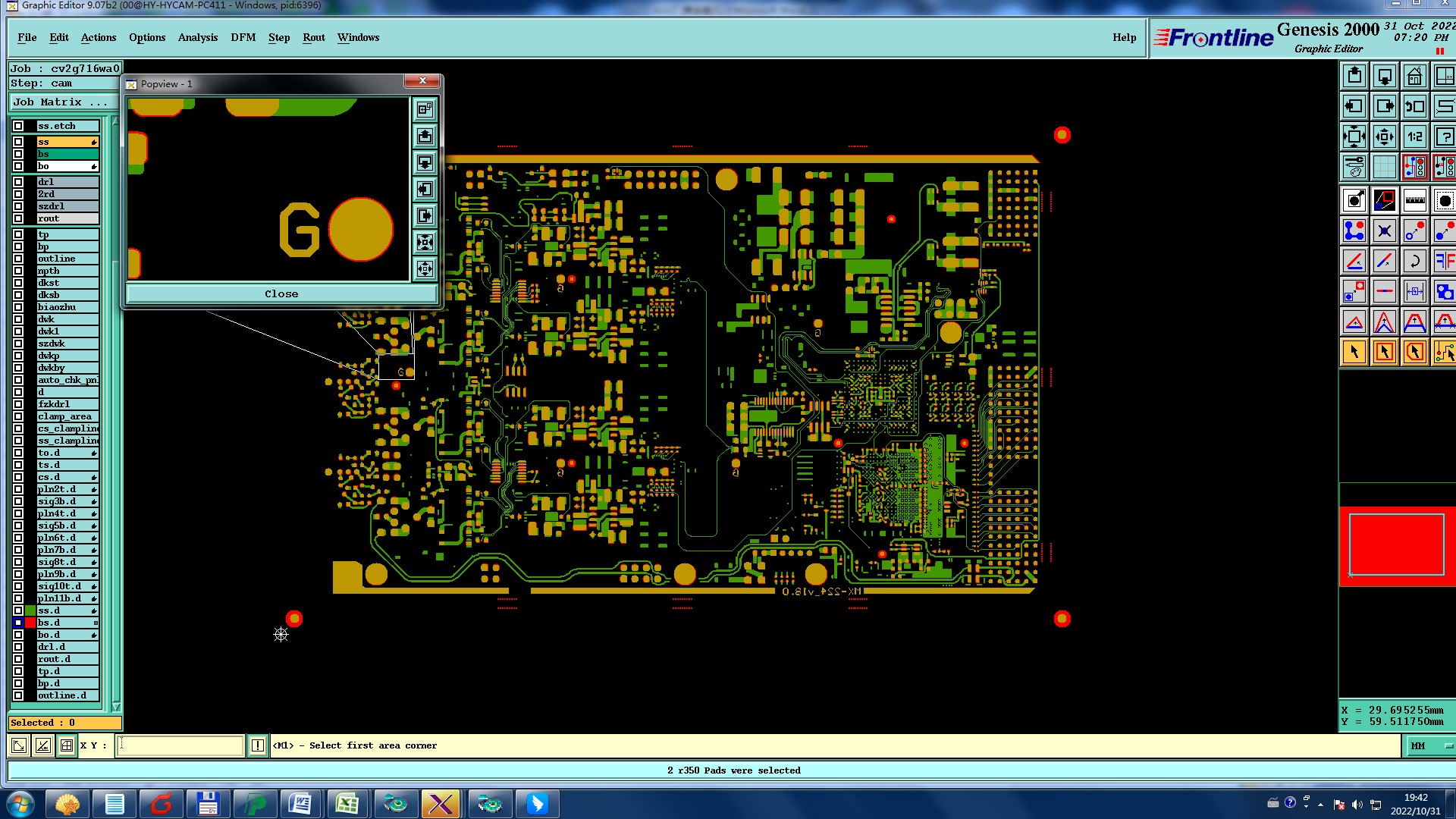Viewport: 1456px width, 819px height.
Task: Click the Close button in Popview
Action: point(281,294)
